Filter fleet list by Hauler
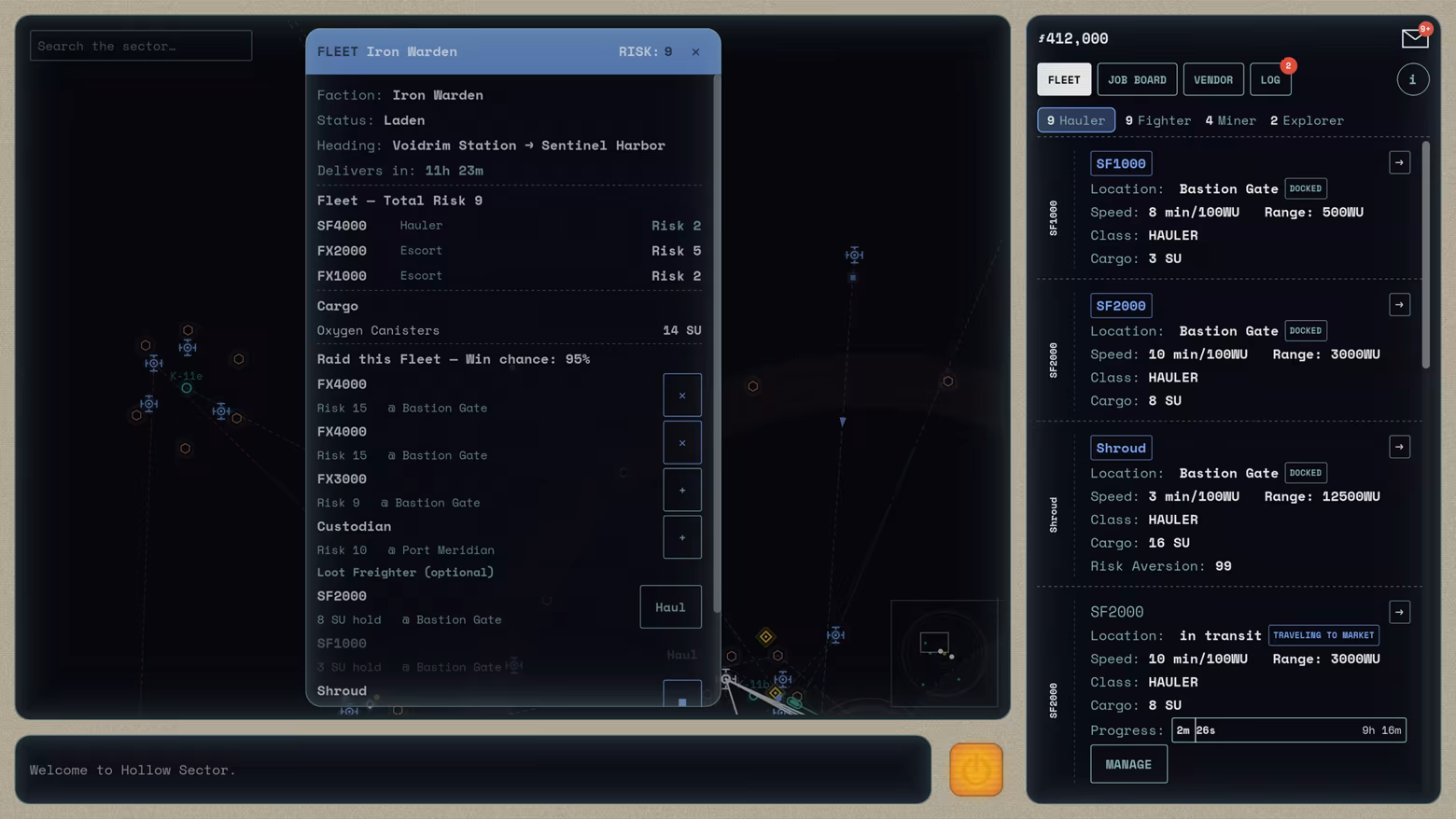 pos(1076,120)
